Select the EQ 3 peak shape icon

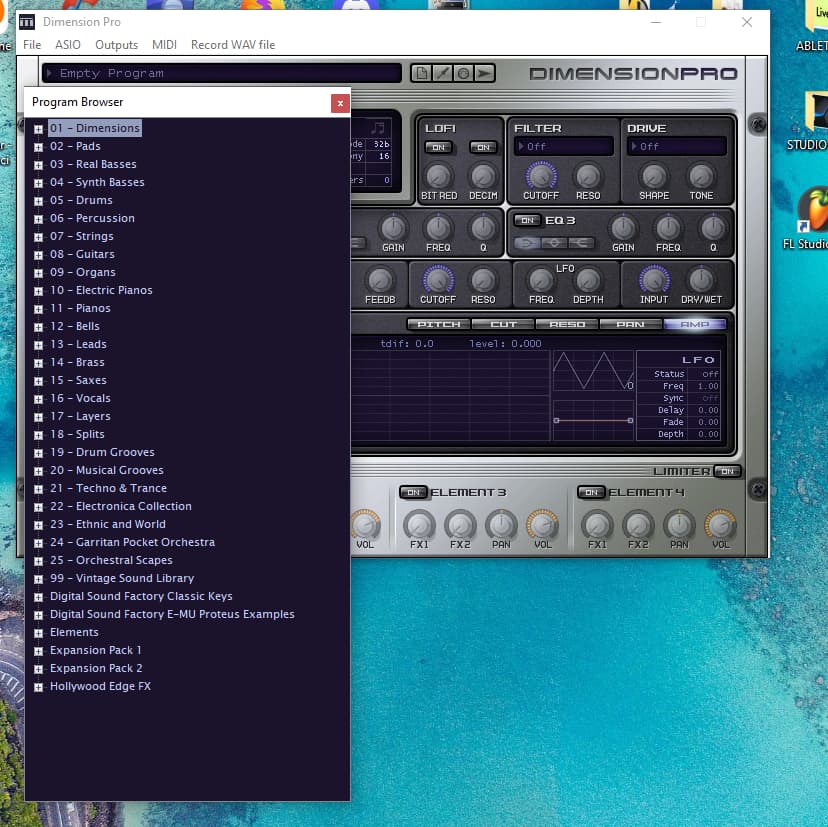coord(554,242)
